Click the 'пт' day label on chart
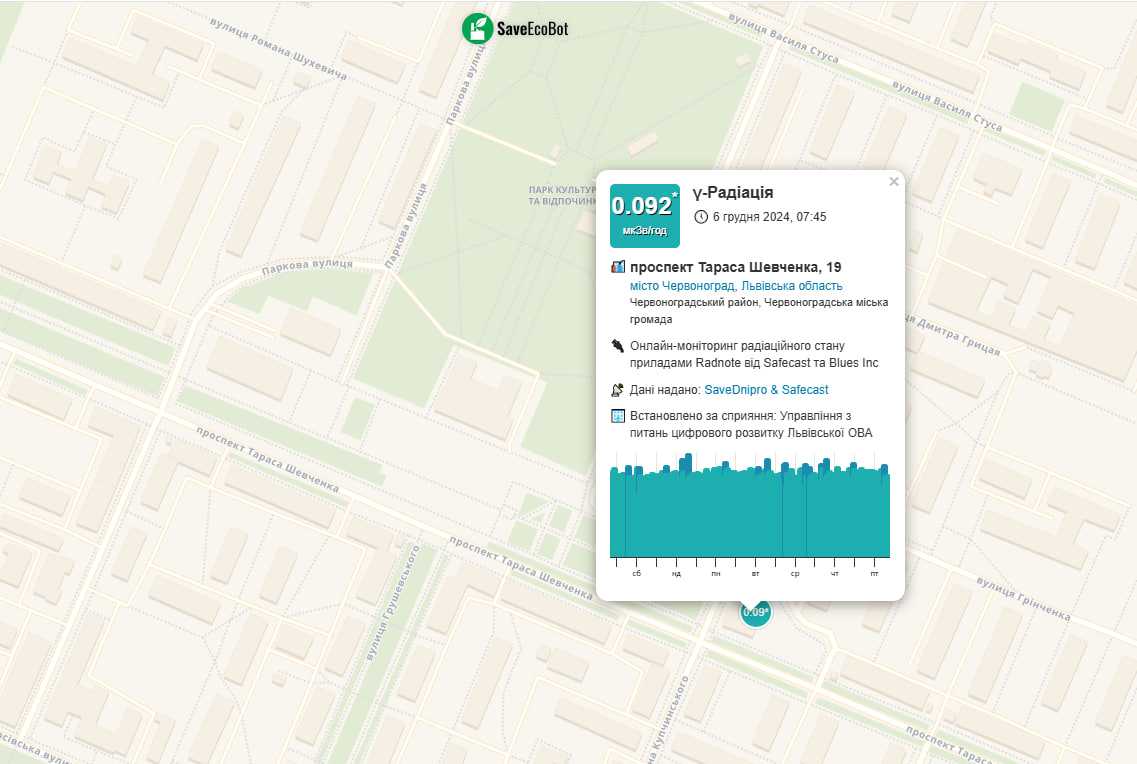 tap(874, 574)
